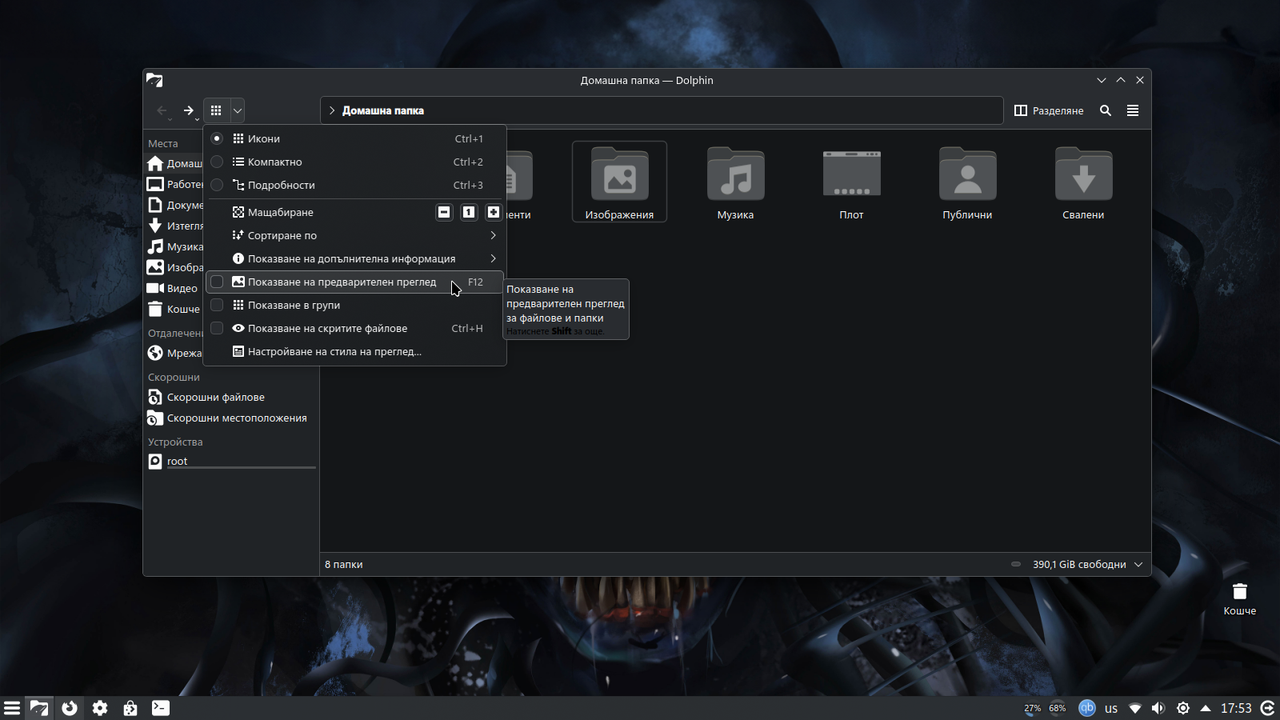This screenshot has height=720, width=1280.
Task: Choose the Компактно view mode
Action: 355,162
